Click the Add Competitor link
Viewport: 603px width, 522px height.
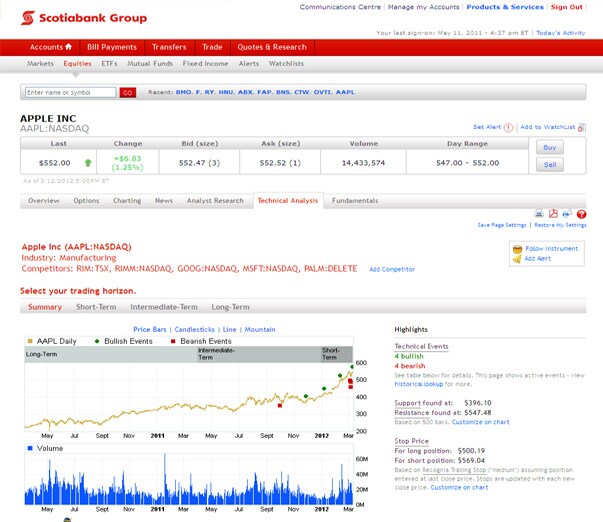(392, 269)
